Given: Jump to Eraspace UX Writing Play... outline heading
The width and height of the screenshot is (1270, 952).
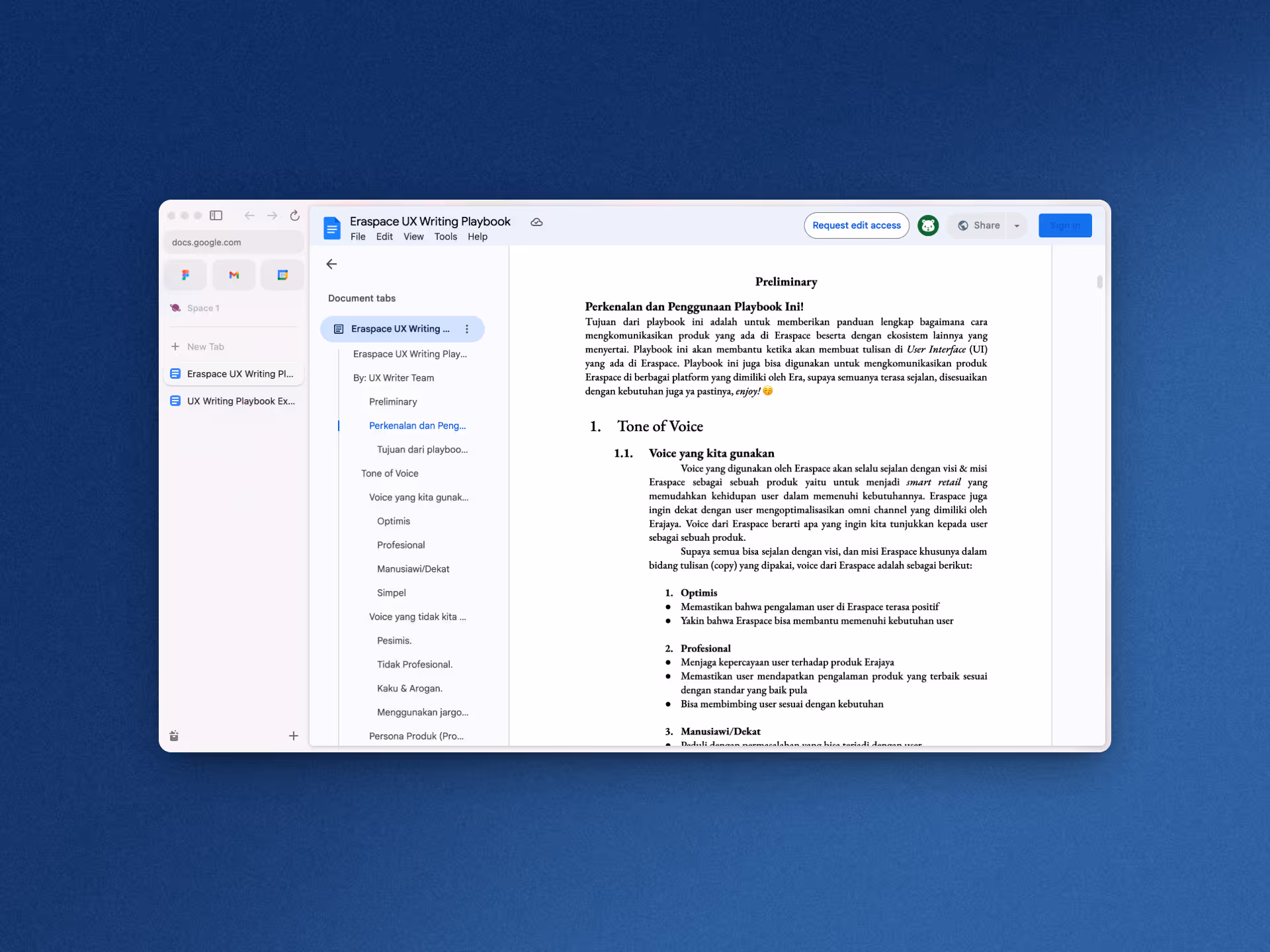Looking at the screenshot, I should pyautogui.click(x=410, y=354).
